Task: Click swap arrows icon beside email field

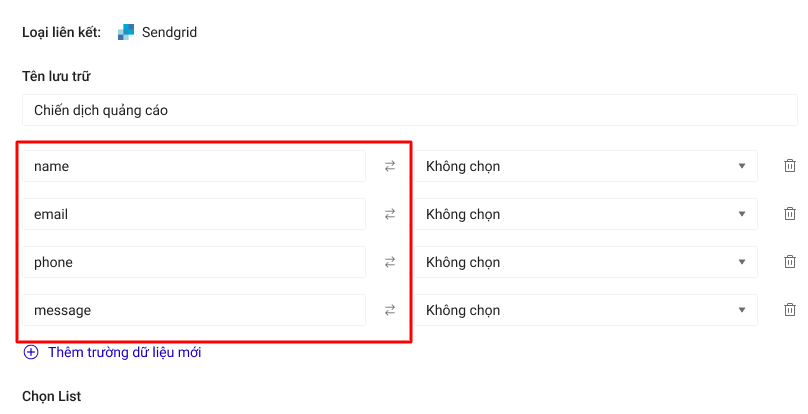Action: tap(390, 214)
